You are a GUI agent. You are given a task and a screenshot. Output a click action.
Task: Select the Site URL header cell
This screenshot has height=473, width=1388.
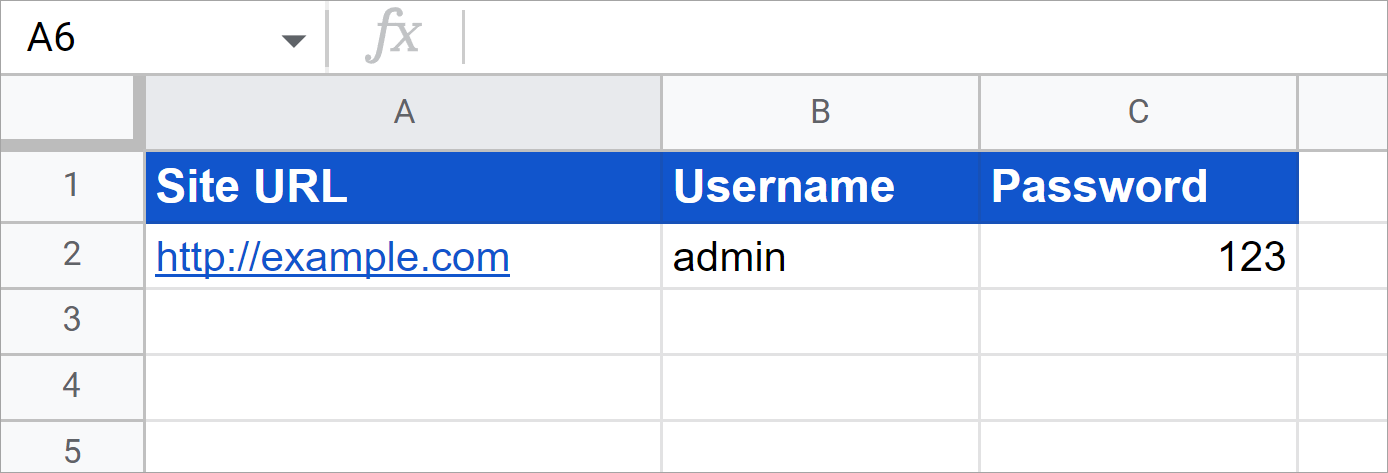point(404,186)
